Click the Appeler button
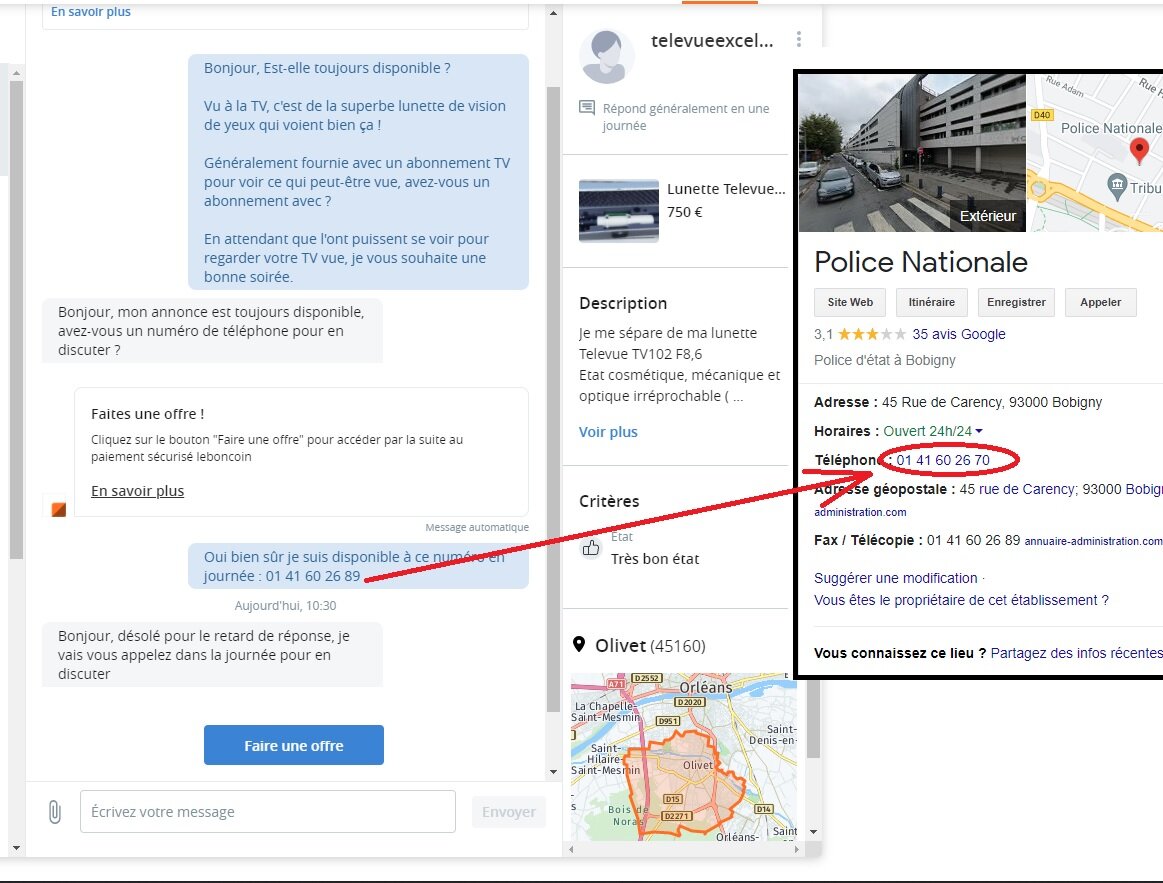1163x883 pixels. [x=1101, y=302]
